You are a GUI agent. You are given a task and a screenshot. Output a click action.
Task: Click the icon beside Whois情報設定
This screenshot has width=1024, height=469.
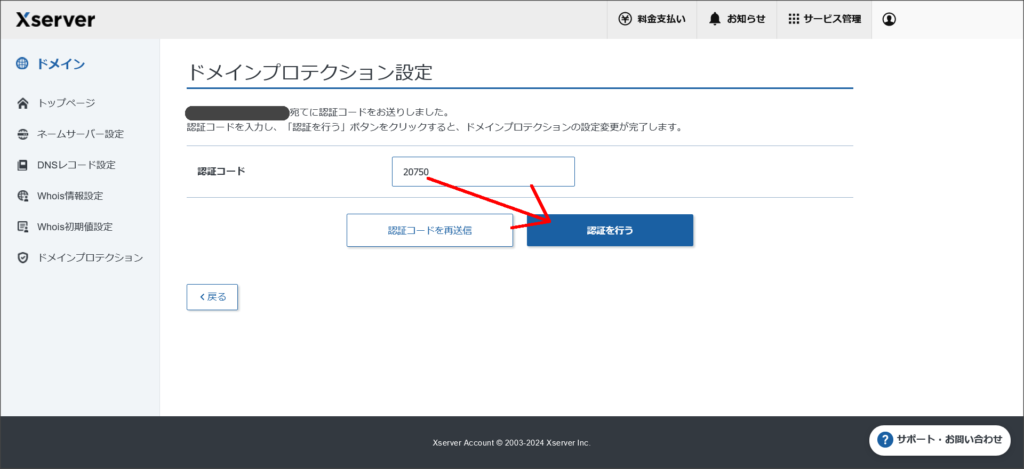coord(23,196)
